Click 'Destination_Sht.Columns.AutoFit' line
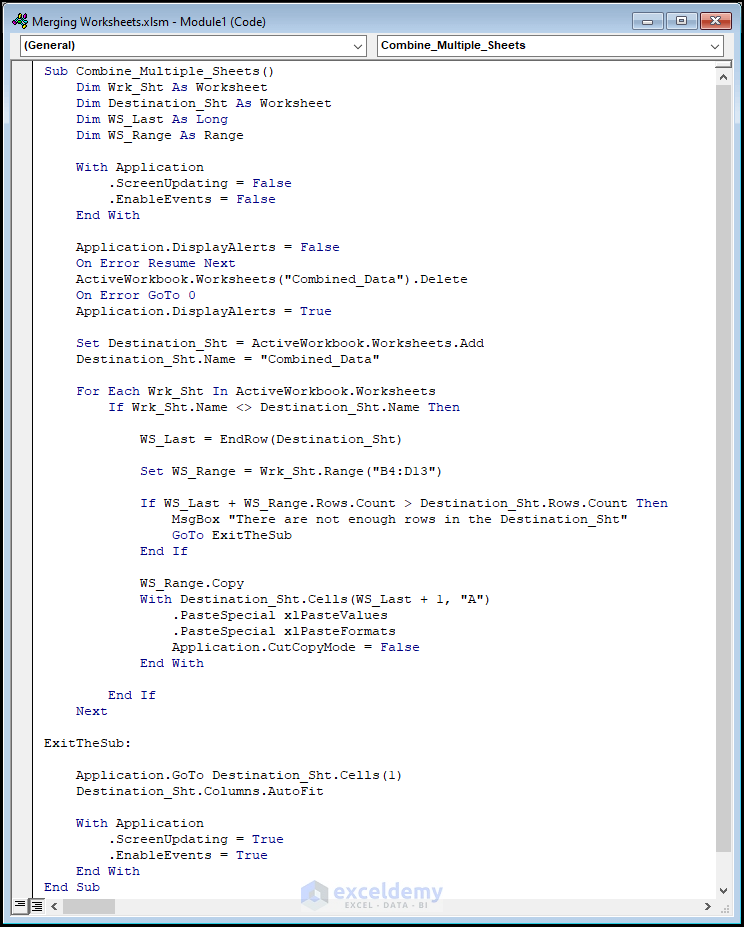This screenshot has width=744, height=927. pyautogui.click(x=200, y=790)
